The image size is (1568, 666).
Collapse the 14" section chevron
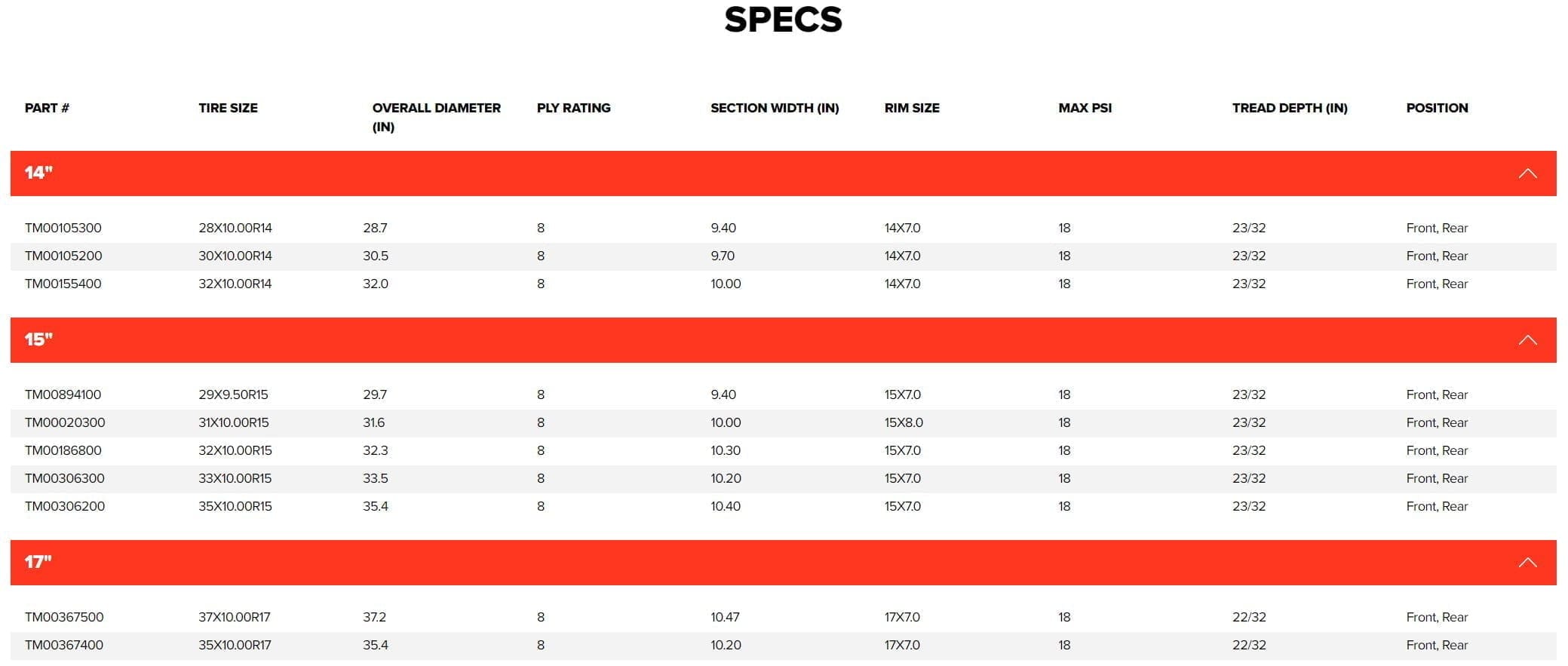[x=1527, y=173]
